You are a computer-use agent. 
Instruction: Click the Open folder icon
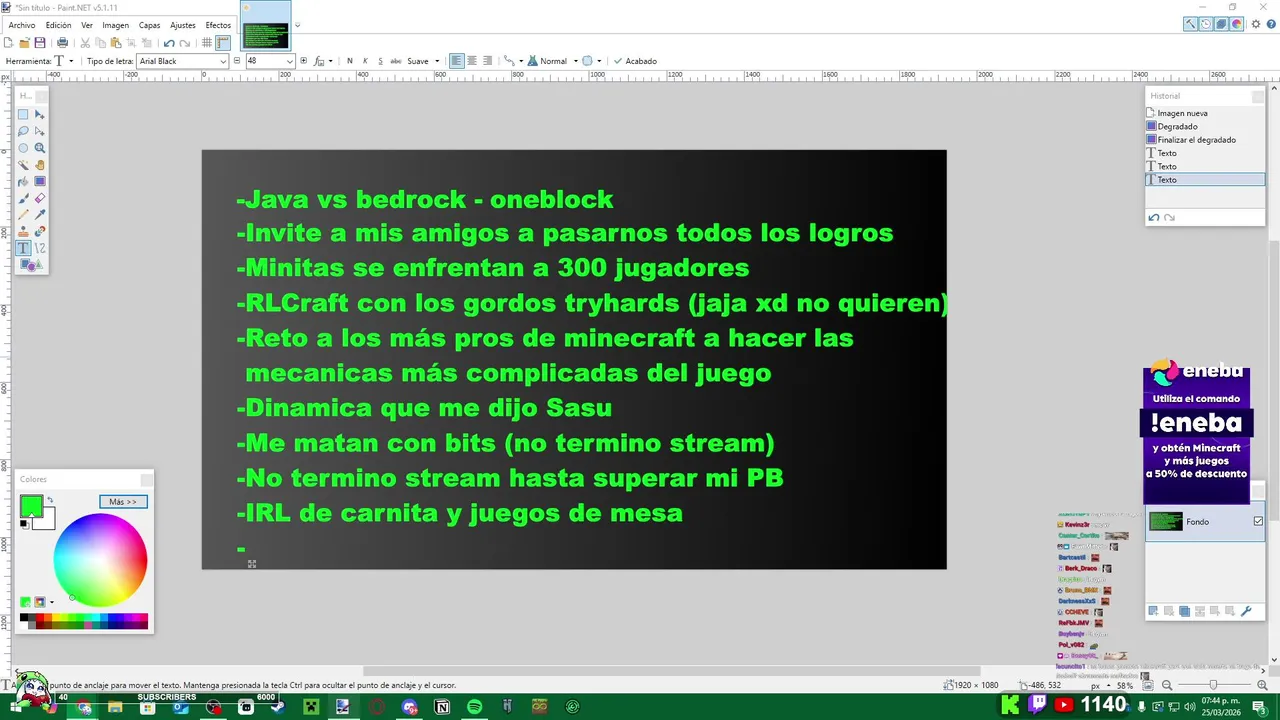pos(24,43)
